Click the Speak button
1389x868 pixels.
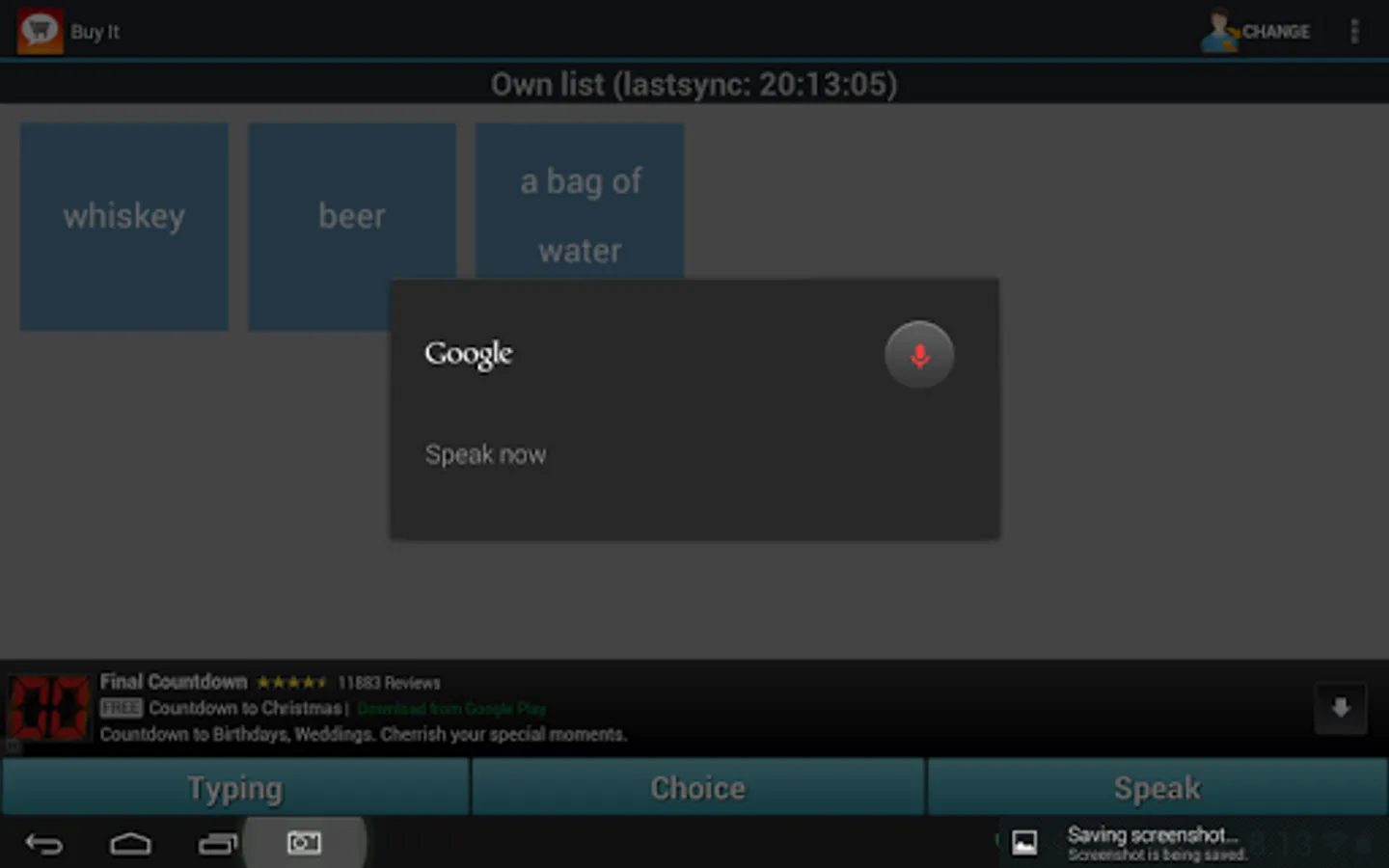tap(1157, 787)
